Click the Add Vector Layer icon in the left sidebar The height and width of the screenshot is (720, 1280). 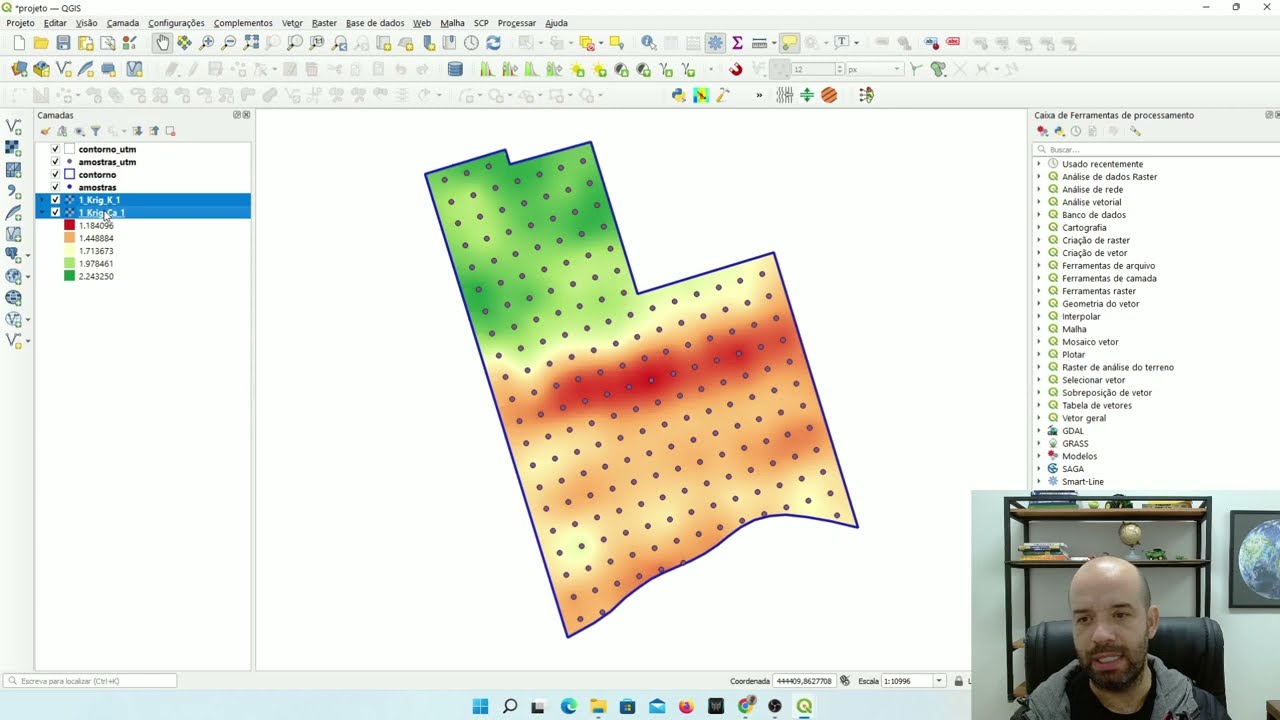point(14,127)
